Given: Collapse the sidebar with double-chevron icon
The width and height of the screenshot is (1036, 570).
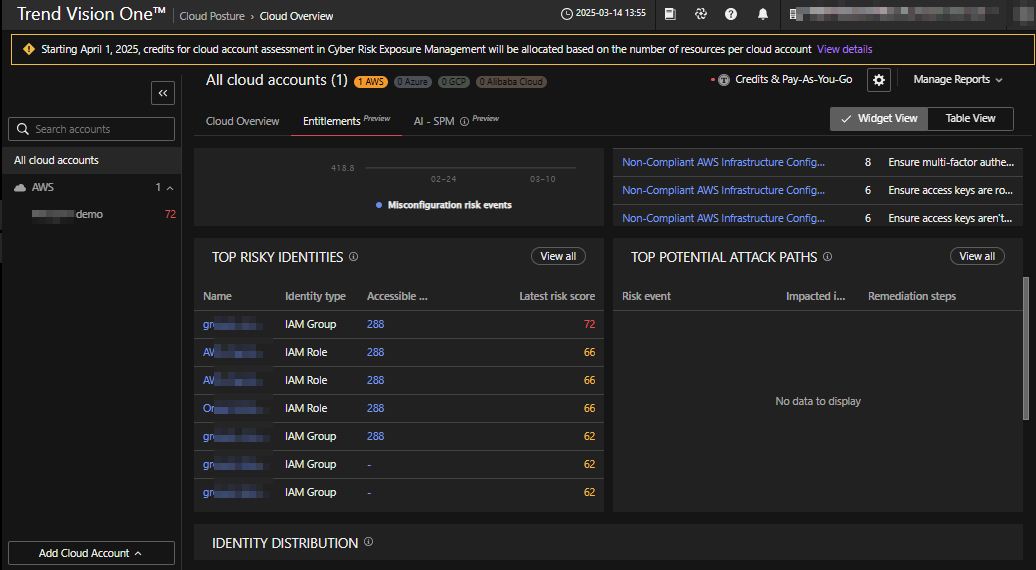Looking at the screenshot, I should [163, 93].
